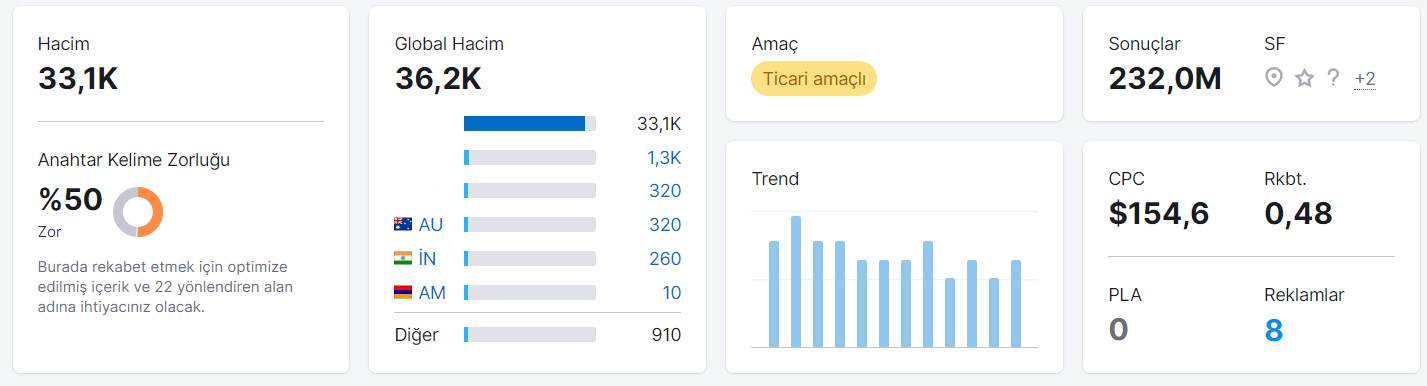Screen dimensions: 1427x386
Task: Expand the +2 additional SERP features
Action: (1365, 79)
